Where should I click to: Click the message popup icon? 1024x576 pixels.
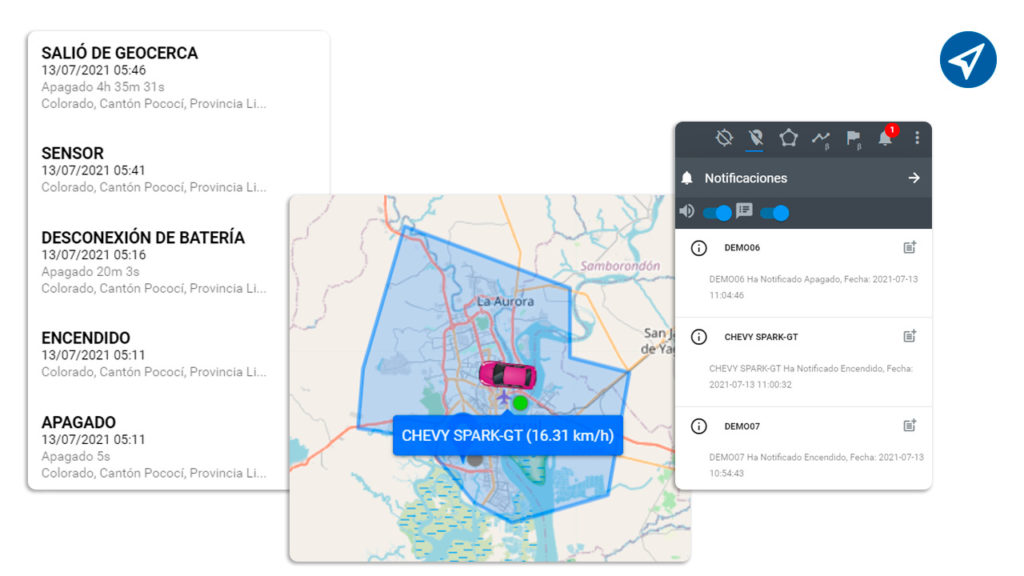744,210
